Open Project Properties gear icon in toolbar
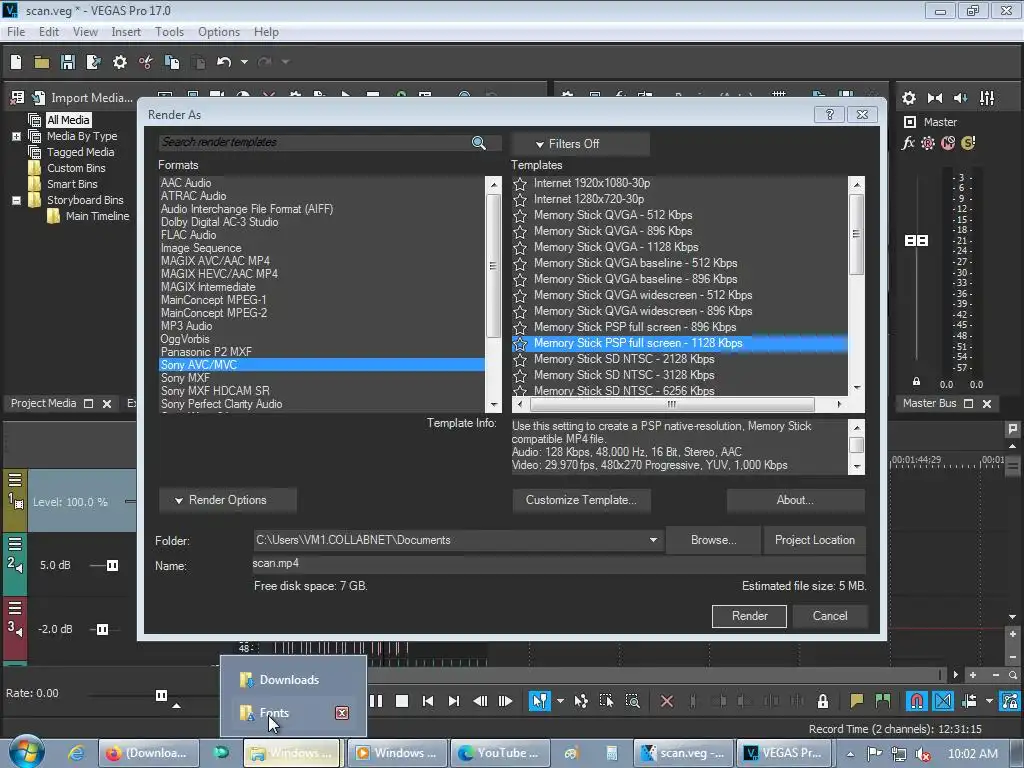 (x=120, y=62)
